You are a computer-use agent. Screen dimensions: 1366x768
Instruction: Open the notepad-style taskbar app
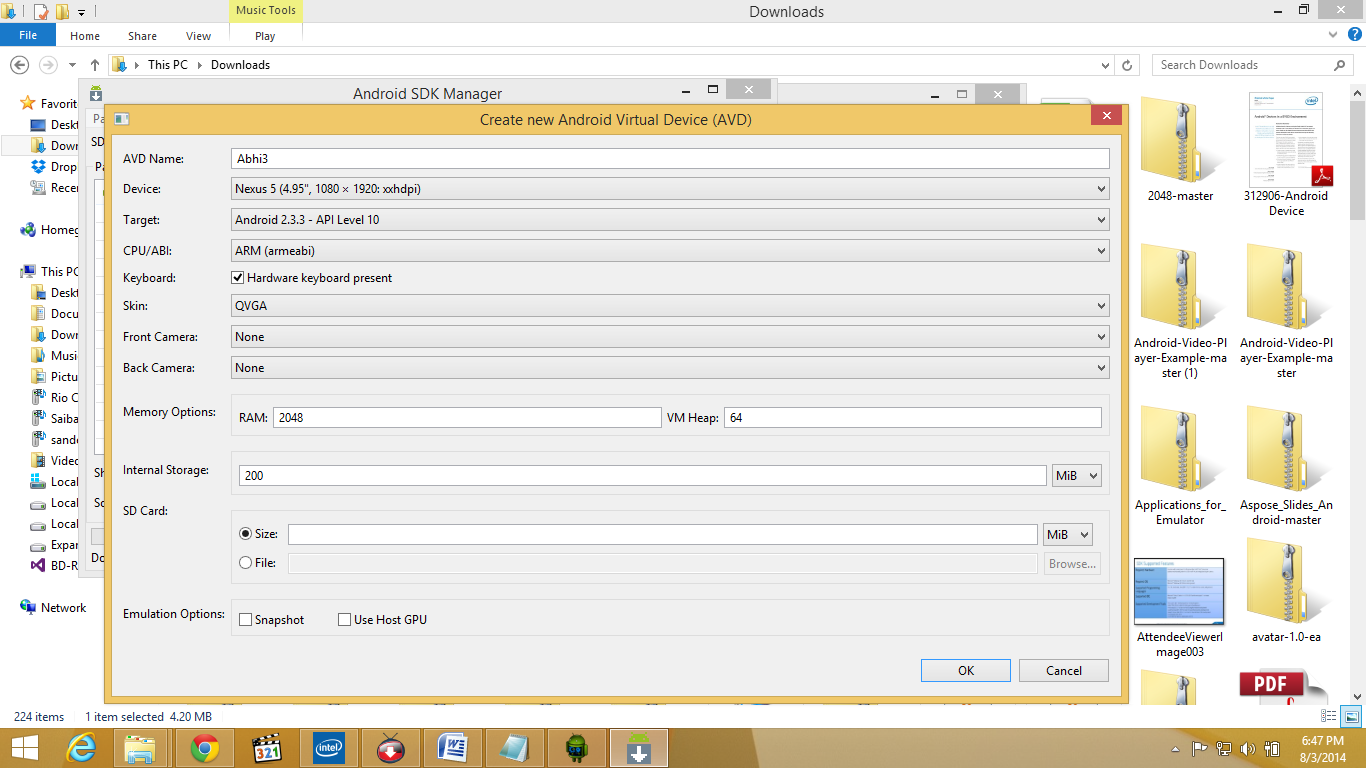(515, 748)
